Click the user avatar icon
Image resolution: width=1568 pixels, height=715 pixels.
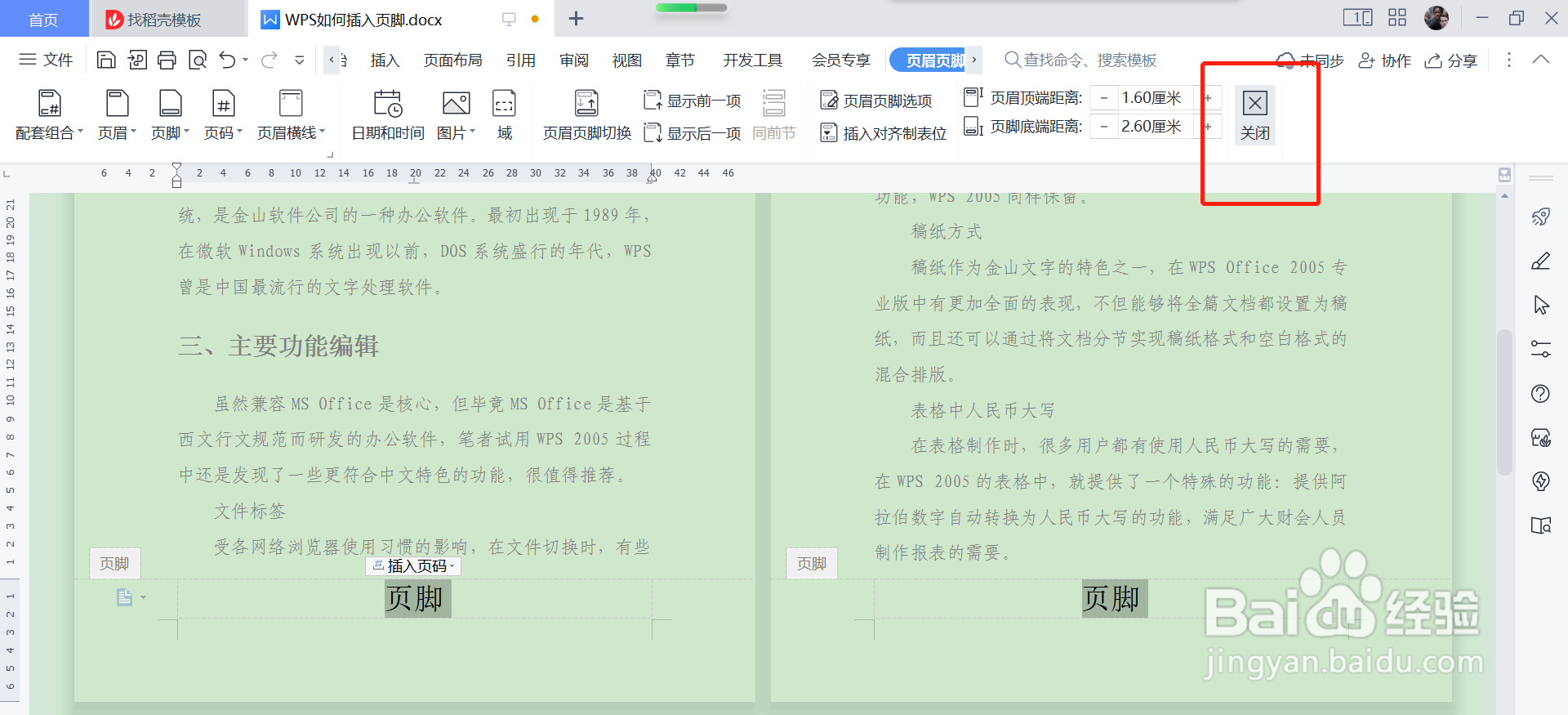(x=1437, y=17)
